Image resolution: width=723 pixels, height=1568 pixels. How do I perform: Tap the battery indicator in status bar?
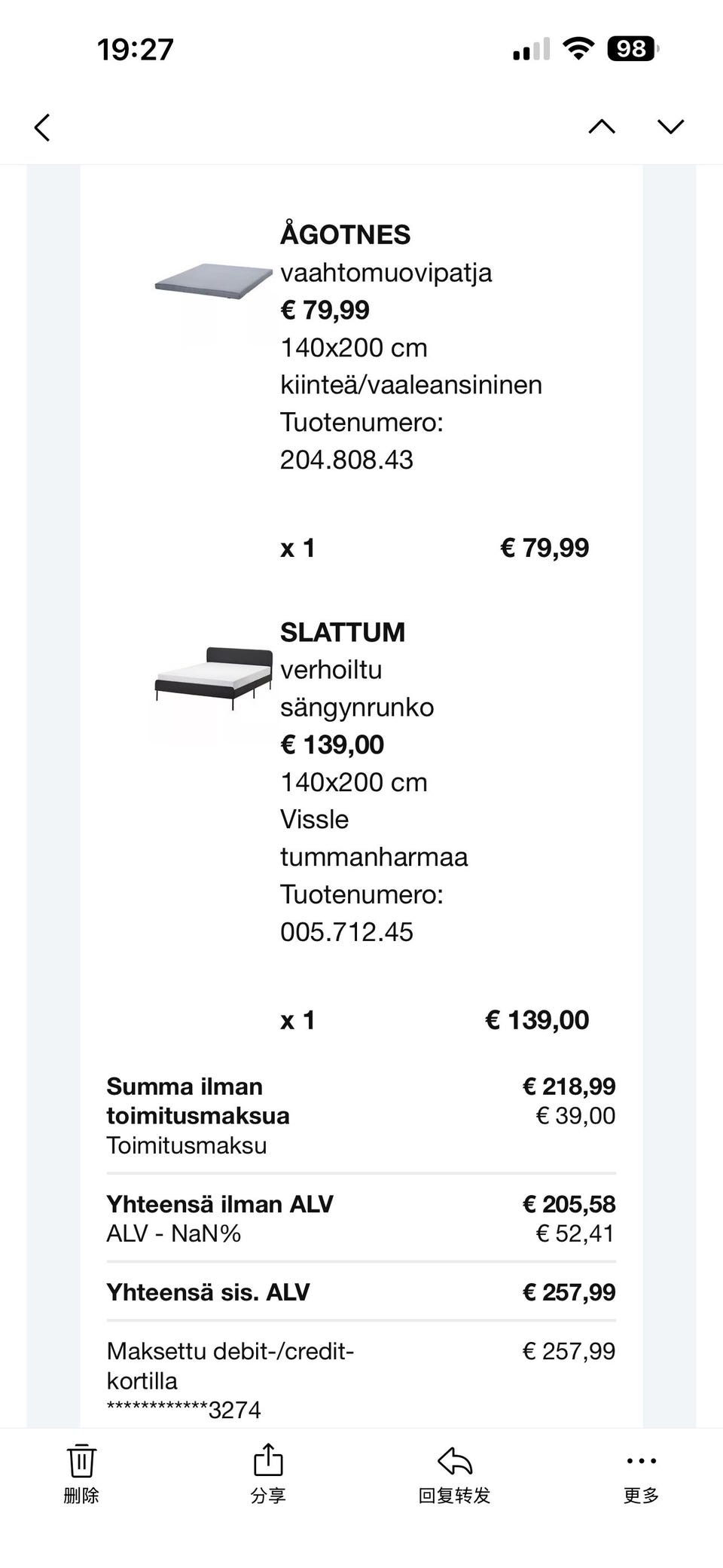[633, 49]
